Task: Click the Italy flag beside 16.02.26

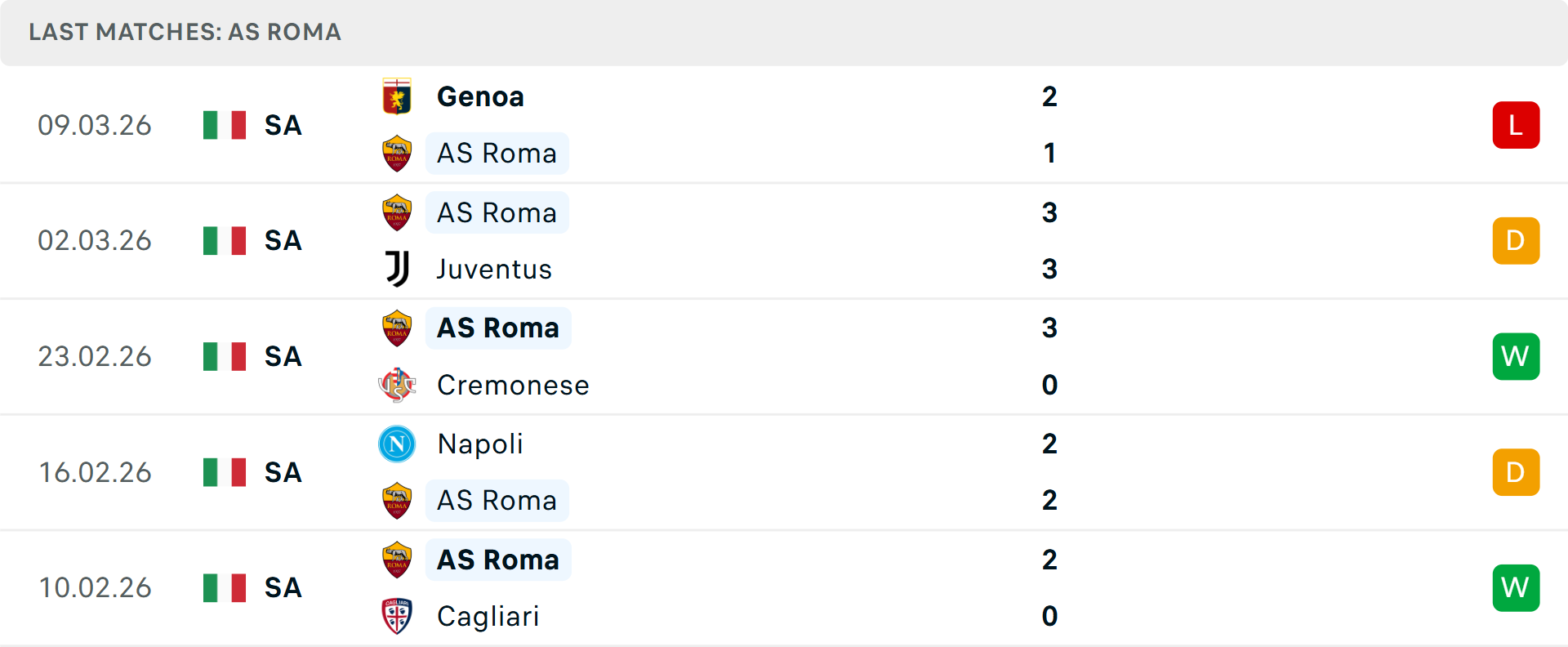Action: click(x=225, y=472)
